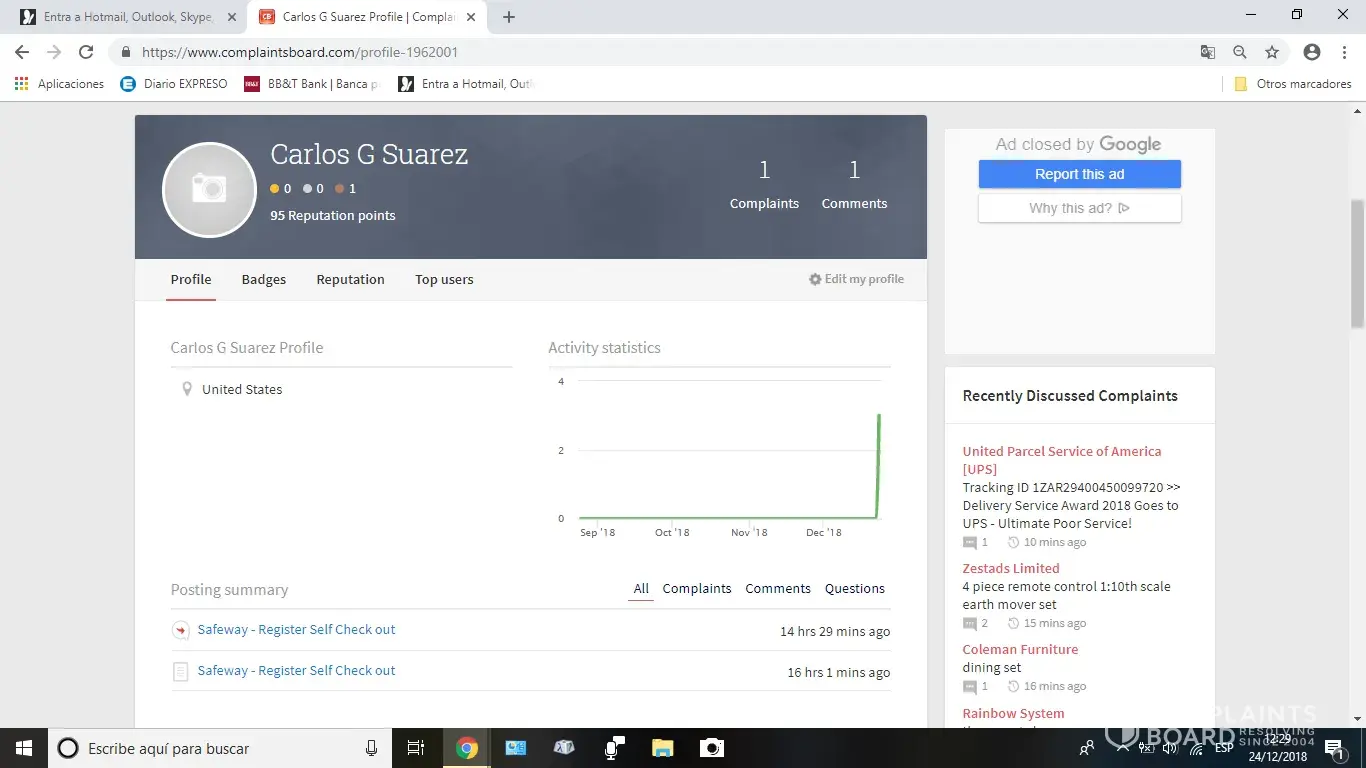Filter posting summary by Complaints

(697, 589)
